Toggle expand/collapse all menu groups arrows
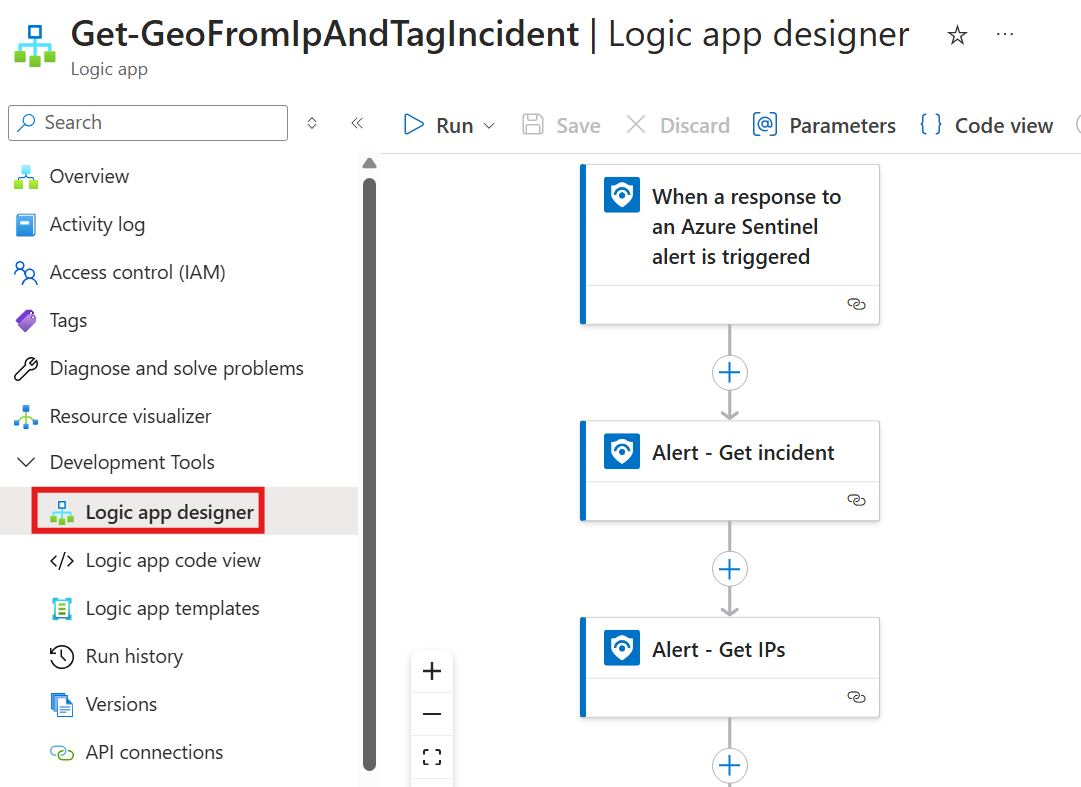Screen dimensions: 1081x787 pyautogui.click(x=312, y=123)
